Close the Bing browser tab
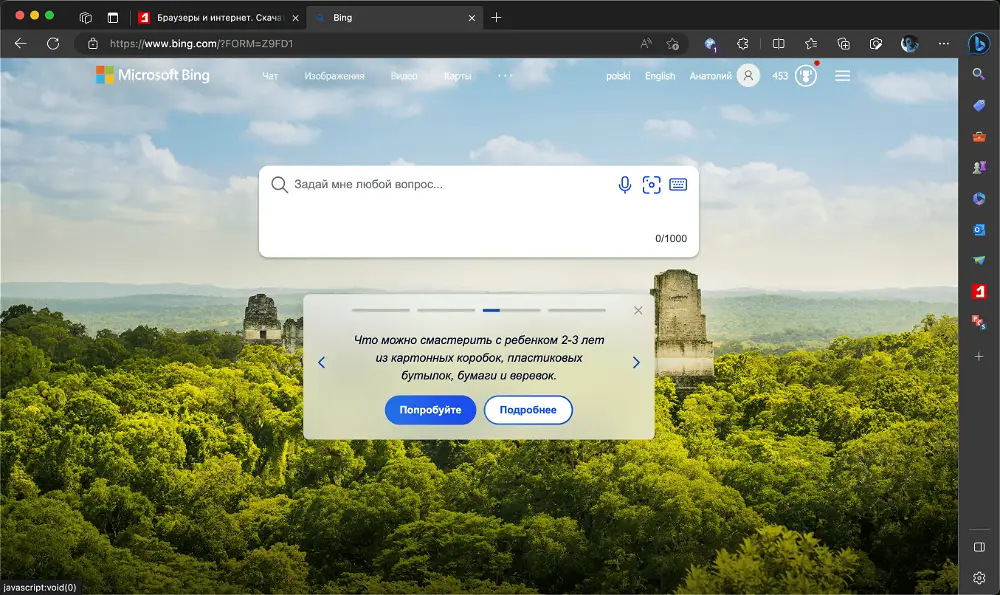The image size is (1000, 595). tap(472, 18)
